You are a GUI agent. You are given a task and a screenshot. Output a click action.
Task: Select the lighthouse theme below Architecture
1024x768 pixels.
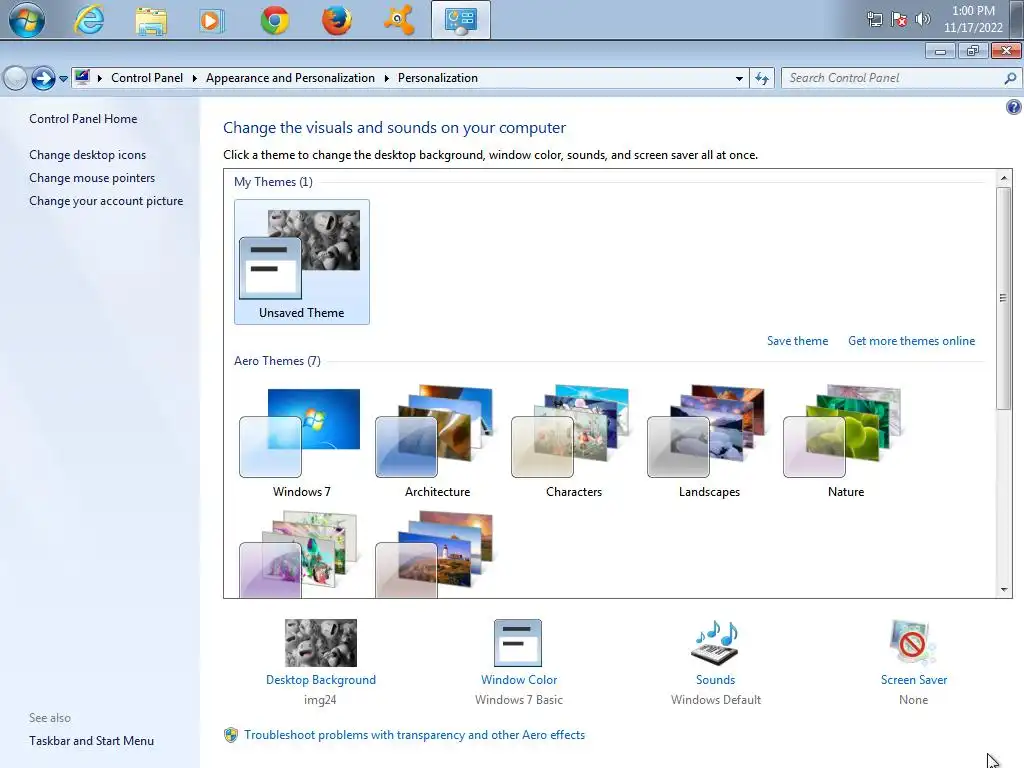coord(436,554)
